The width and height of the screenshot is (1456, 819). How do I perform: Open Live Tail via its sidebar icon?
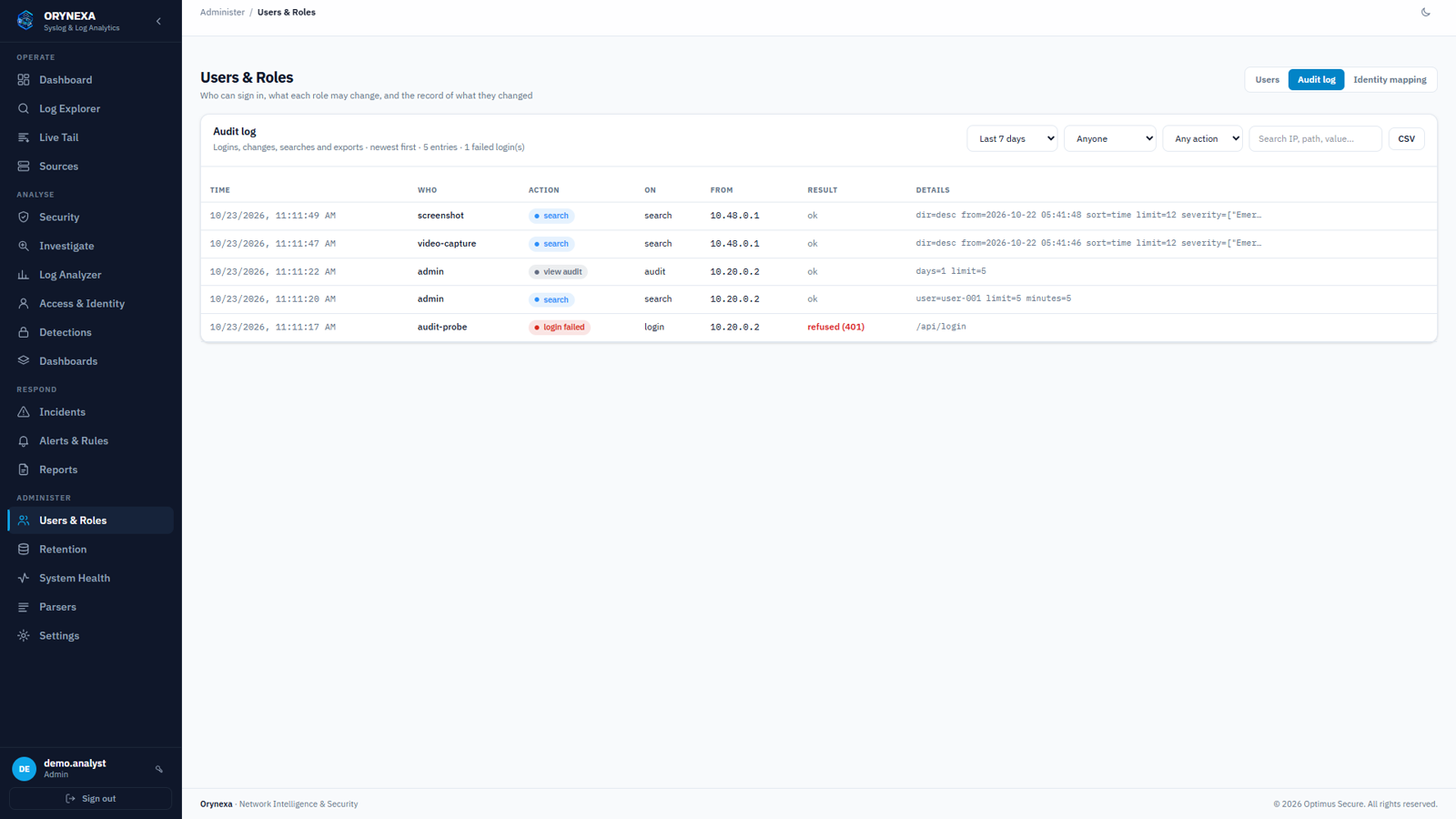(24, 137)
